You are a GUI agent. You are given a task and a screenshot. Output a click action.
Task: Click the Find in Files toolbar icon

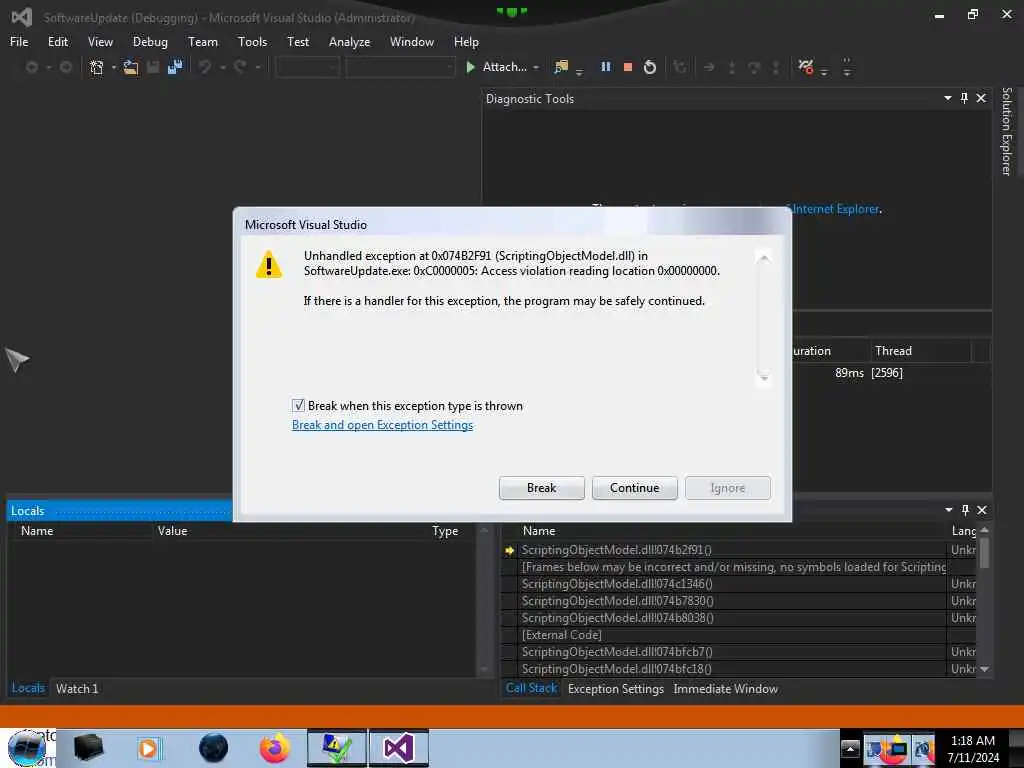coord(560,67)
